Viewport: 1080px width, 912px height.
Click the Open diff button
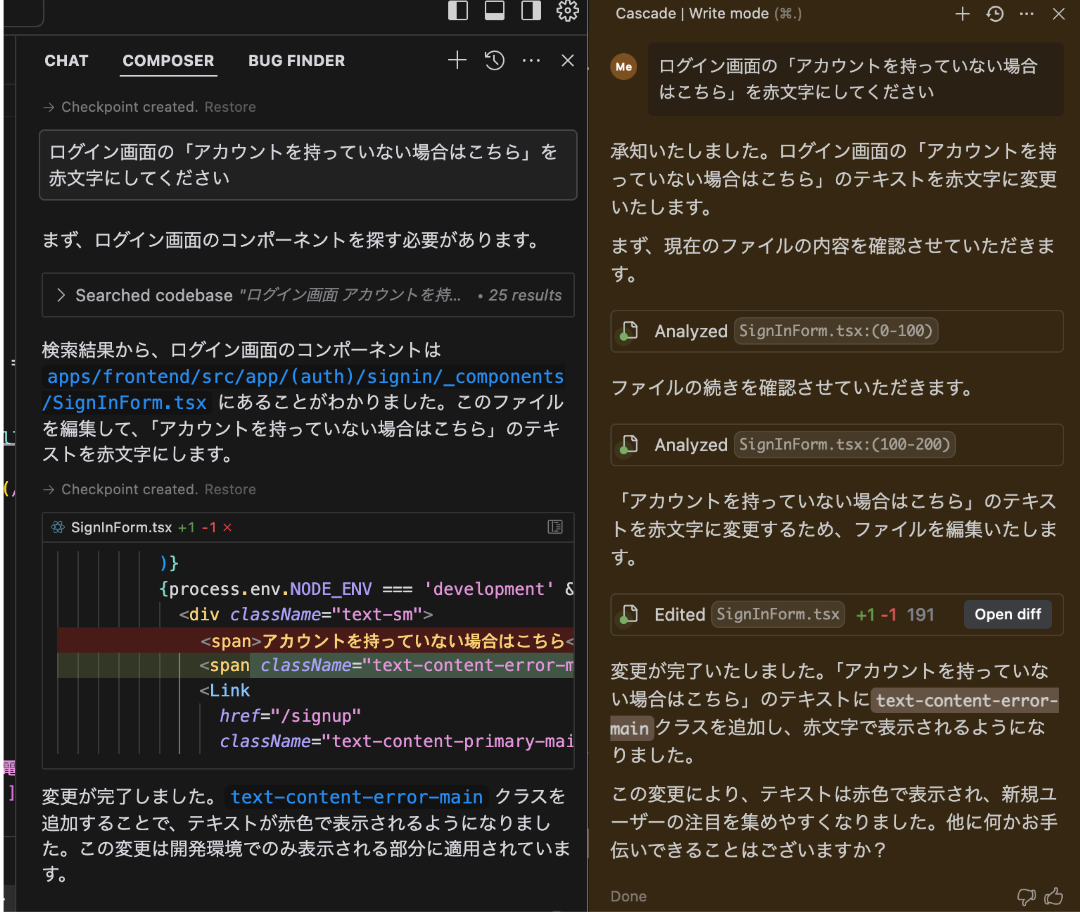point(1007,614)
